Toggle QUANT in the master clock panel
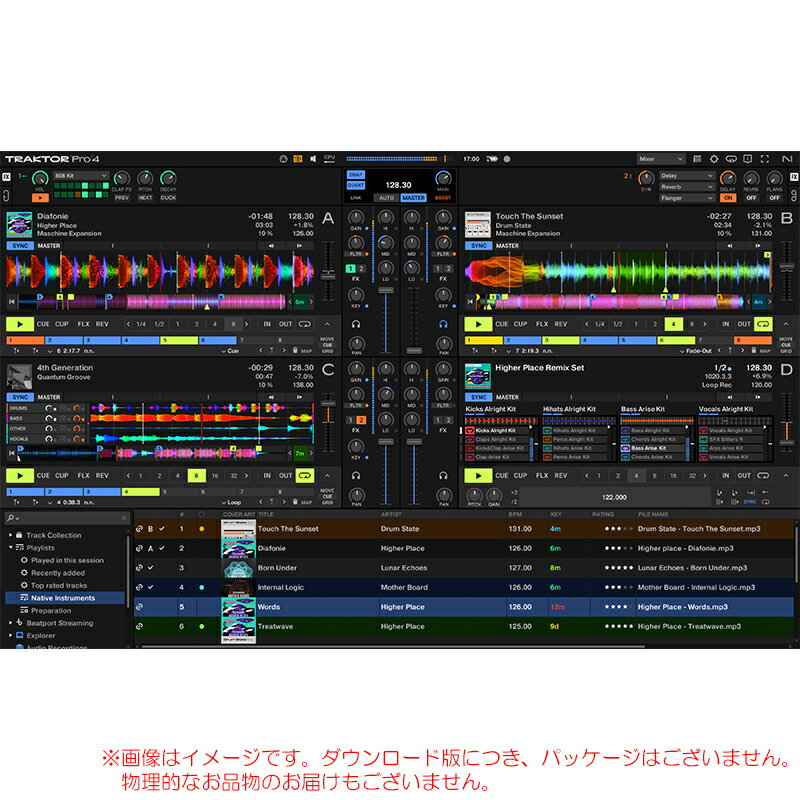This screenshot has width=800, height=800. (354, 184)
